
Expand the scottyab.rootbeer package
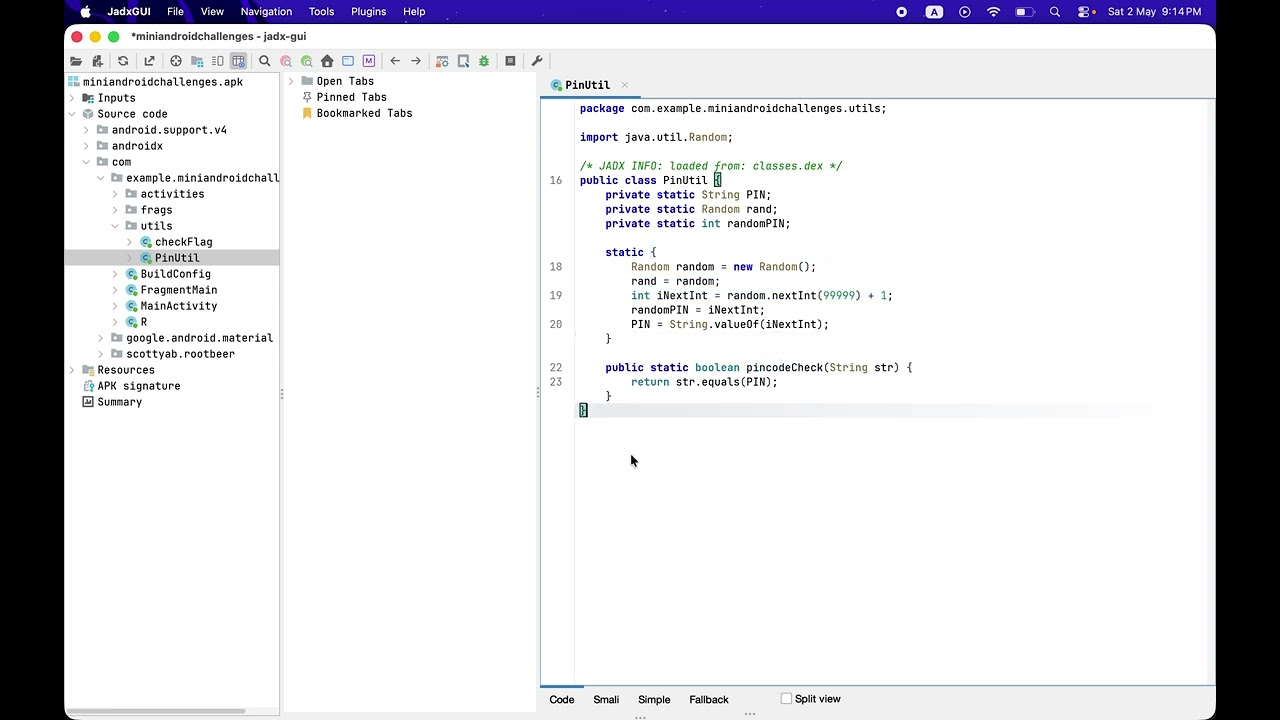pyautogui.click(x=101, y=354)
